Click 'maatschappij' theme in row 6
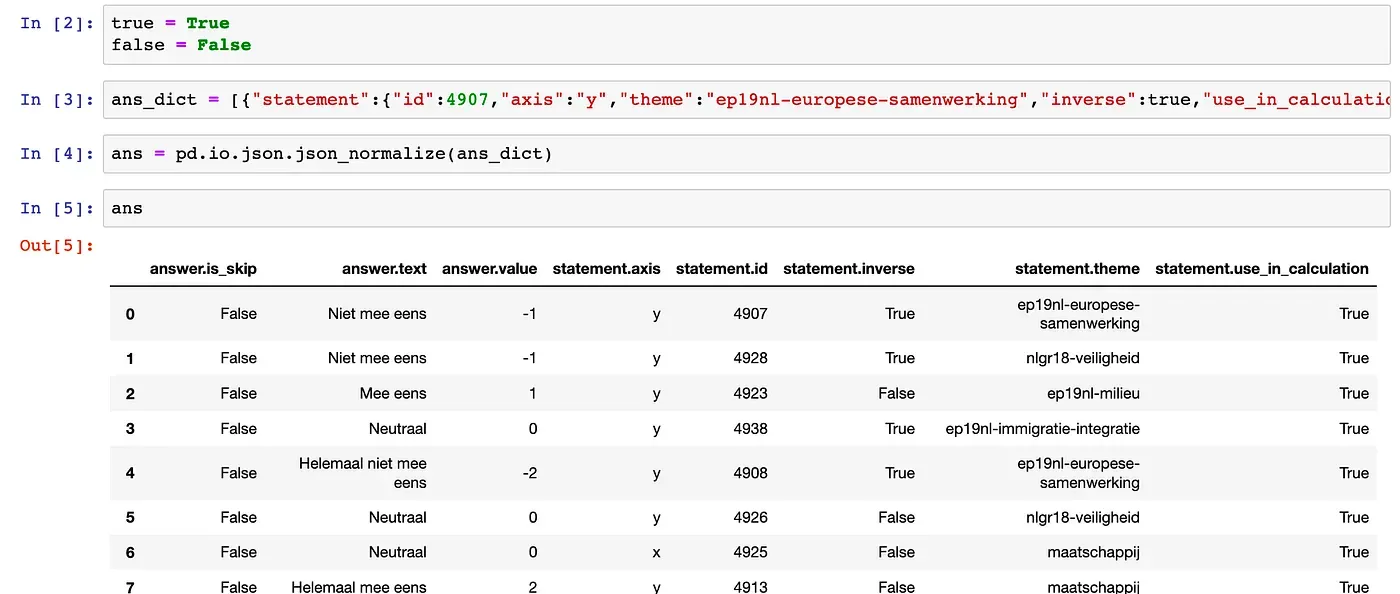The width and height of the screenshot is (1400, 594). pos(1093,552)
